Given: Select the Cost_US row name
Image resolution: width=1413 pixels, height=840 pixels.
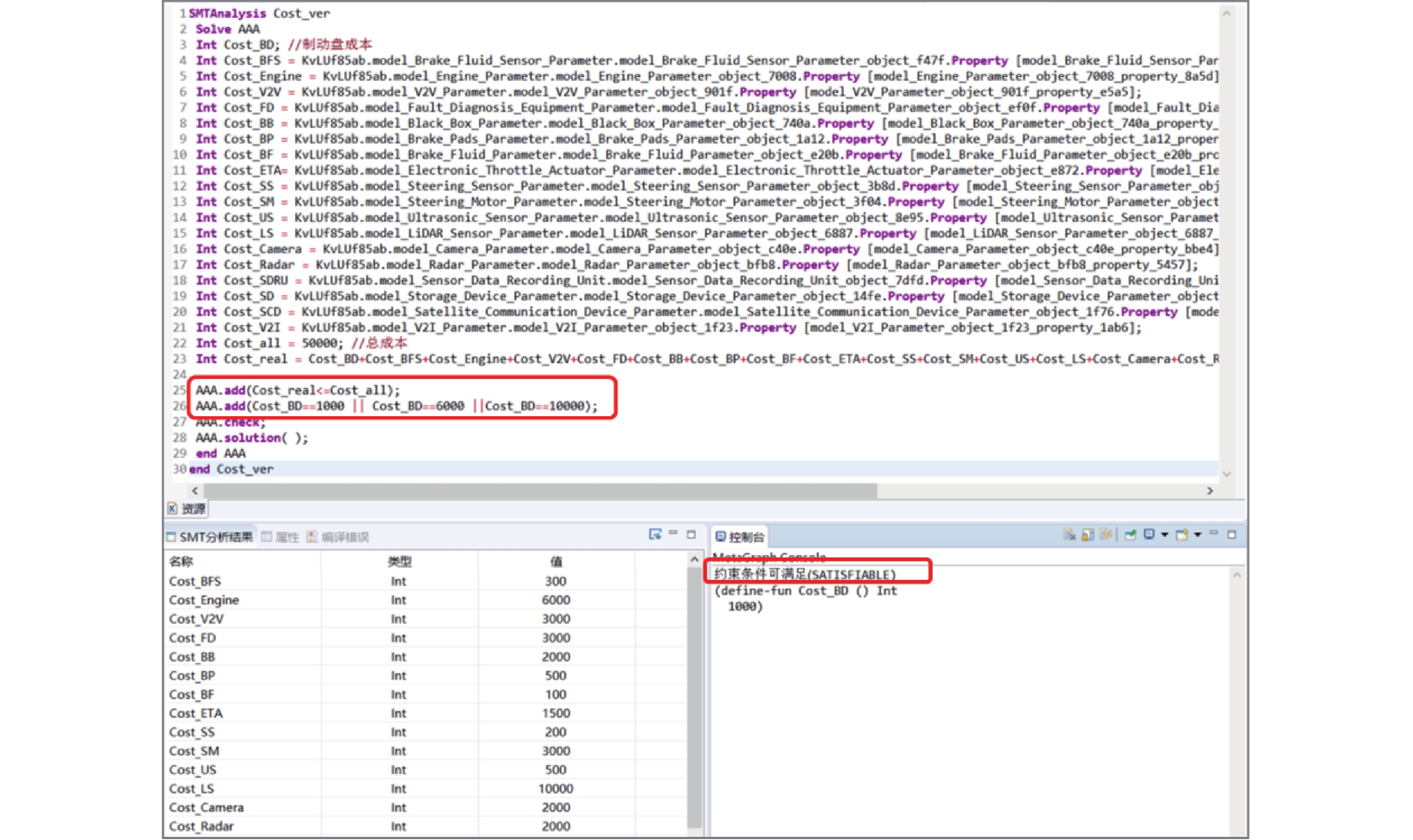Looking at the screenshot, I should 192,770.
